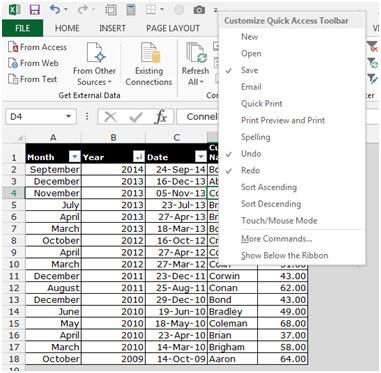Open the Name Box dropdown arrow
Screen dimensions: 381x373
click(x=69, y=117)
